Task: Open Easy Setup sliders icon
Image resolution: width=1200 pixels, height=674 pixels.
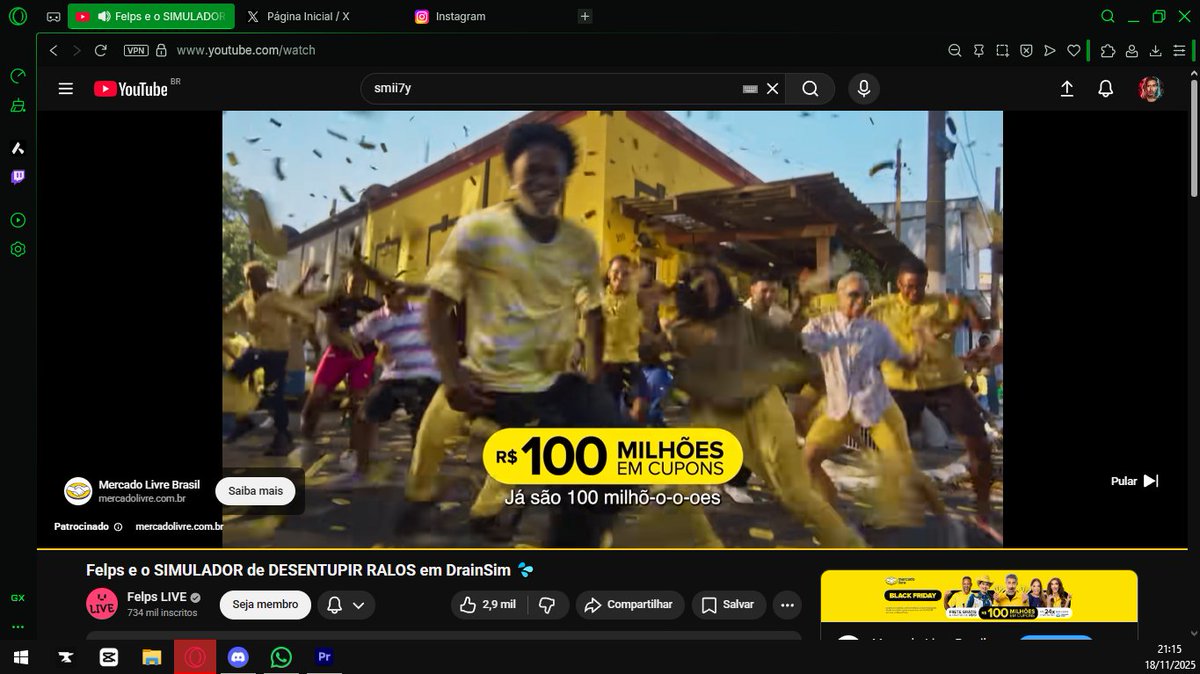Action: [1180, 50]
